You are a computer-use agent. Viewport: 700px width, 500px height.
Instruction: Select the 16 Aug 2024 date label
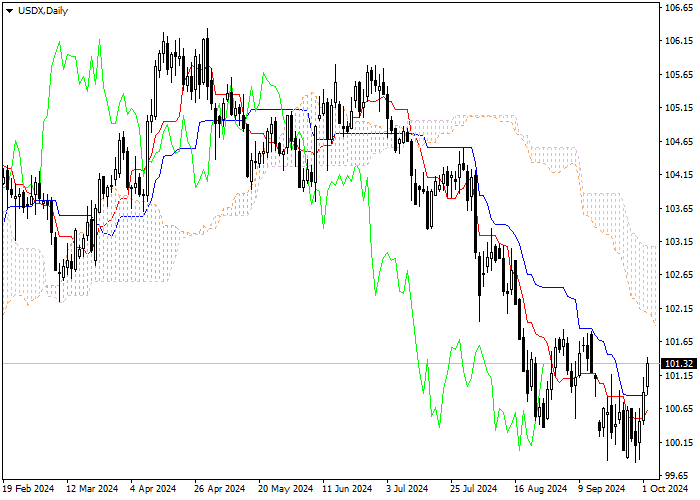pyautogui.click(x=541, y=489)
